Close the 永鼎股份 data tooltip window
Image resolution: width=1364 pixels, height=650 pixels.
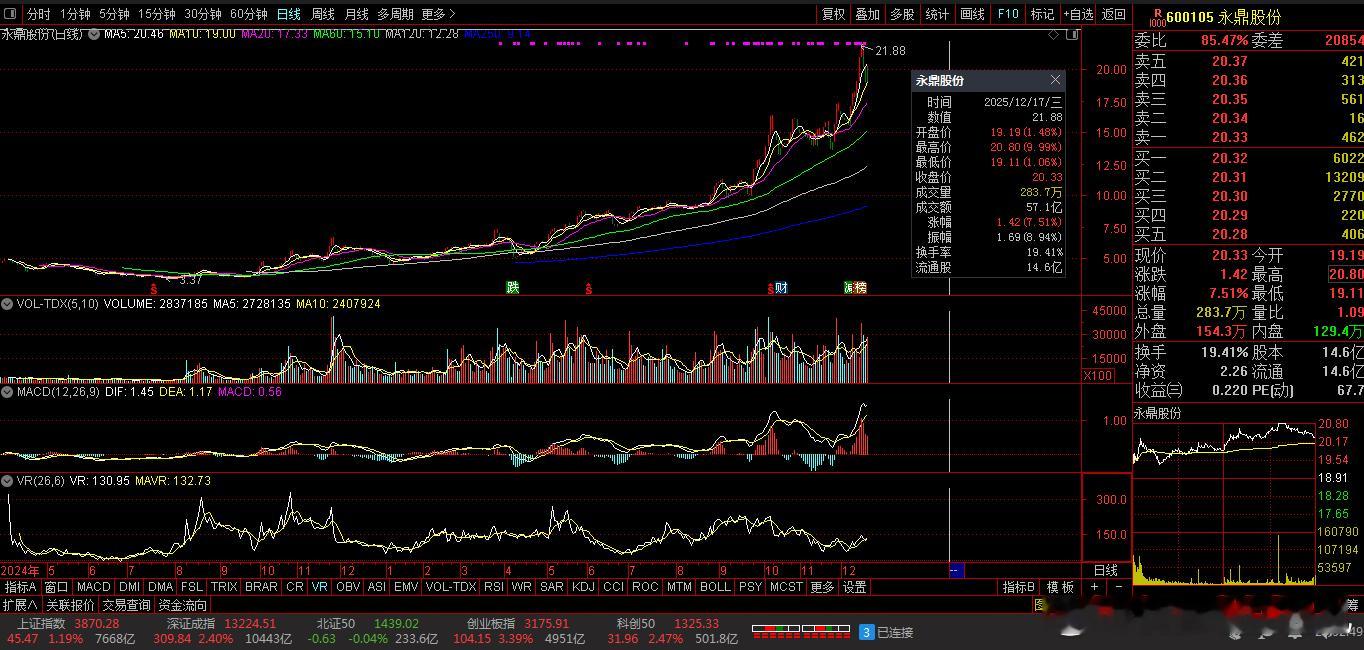(1055, 80)
